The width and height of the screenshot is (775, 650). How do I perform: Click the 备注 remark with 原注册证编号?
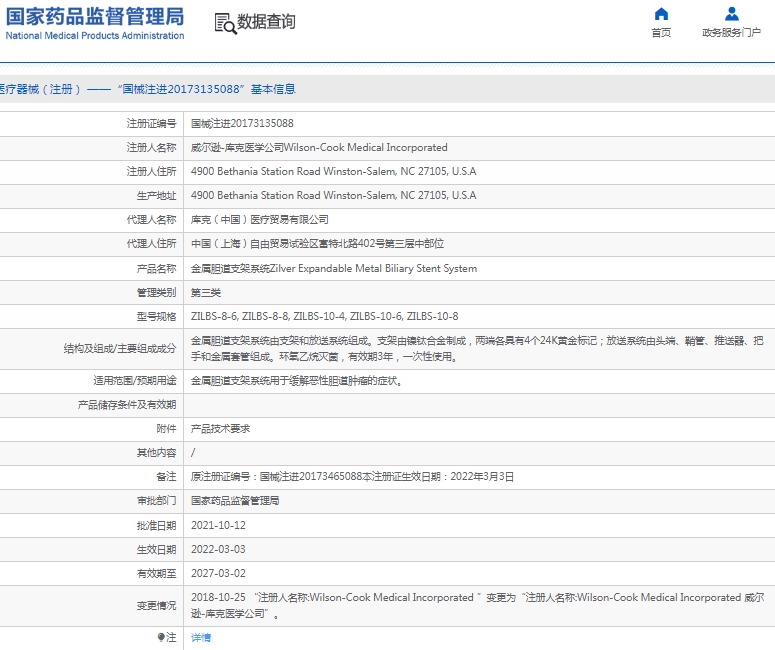[352, 477]
